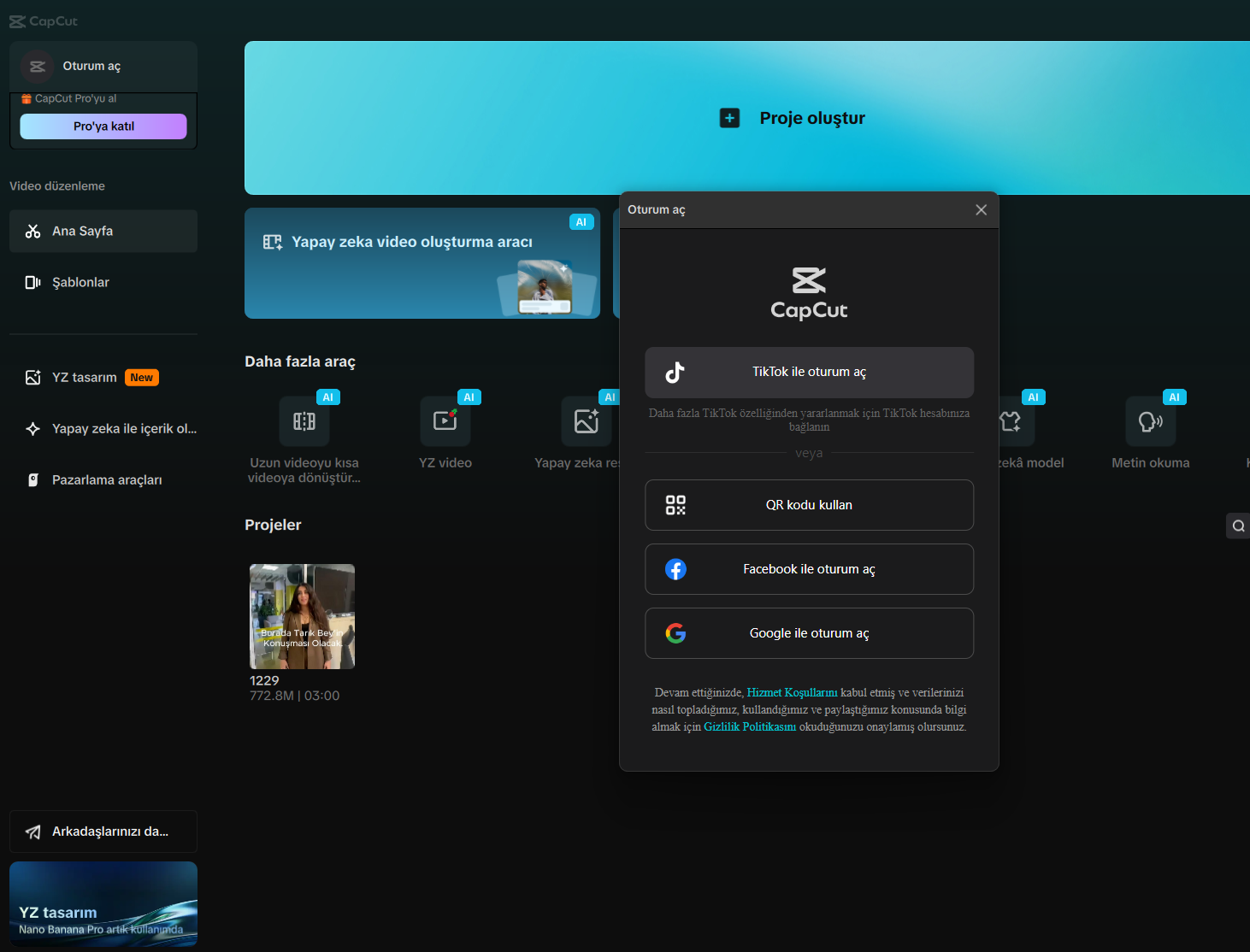Click the YZ video label under tools
This screenshot has height=952, width=1250.
tap(445, 463)
